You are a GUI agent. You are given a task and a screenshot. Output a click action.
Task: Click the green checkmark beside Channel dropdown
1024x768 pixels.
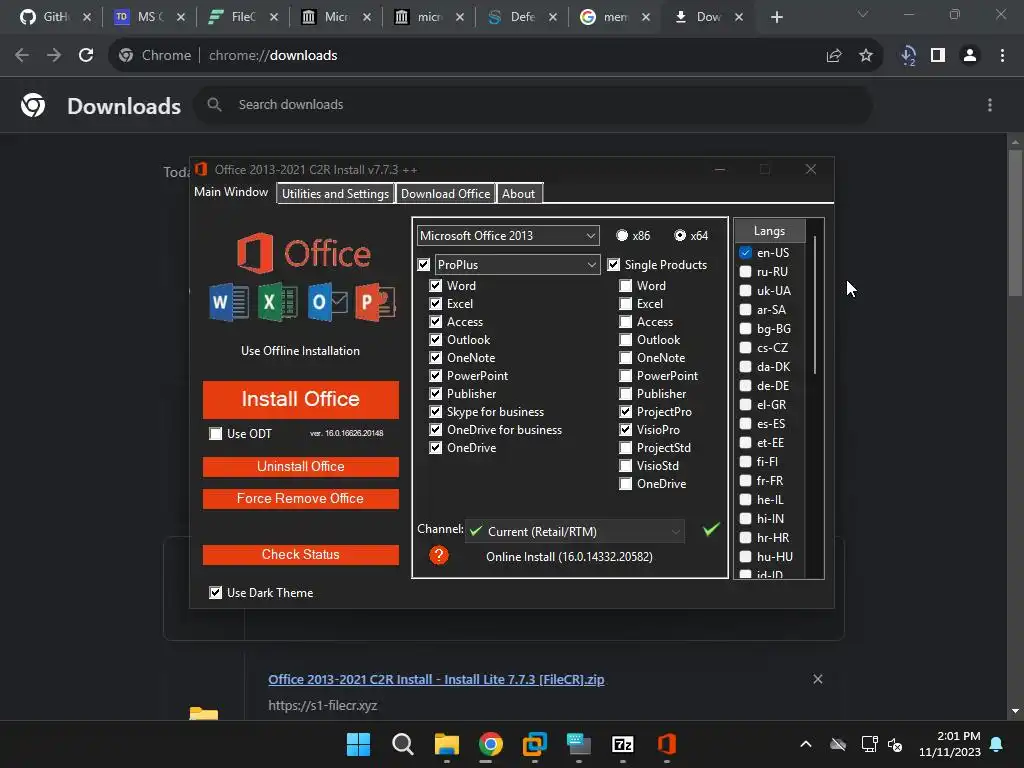tap(711, 530)
